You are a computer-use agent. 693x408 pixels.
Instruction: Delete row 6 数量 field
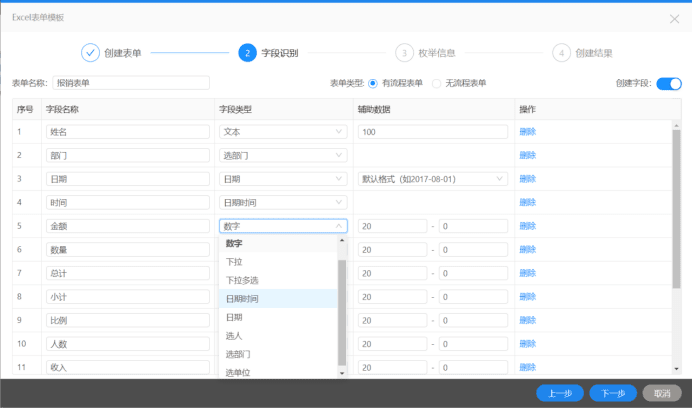pyautogui.click(x=527, y=250)
